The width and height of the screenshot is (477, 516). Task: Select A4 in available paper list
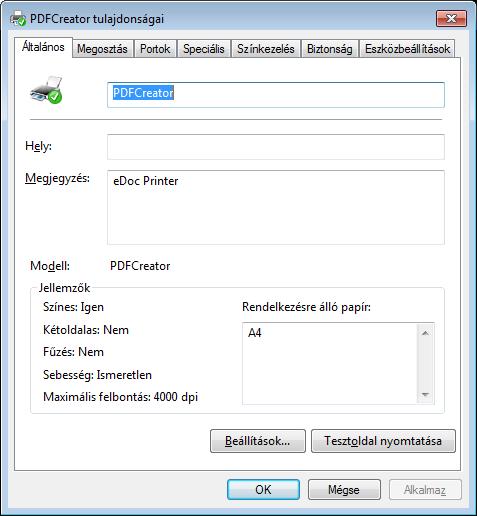click(x=255, y=333)
